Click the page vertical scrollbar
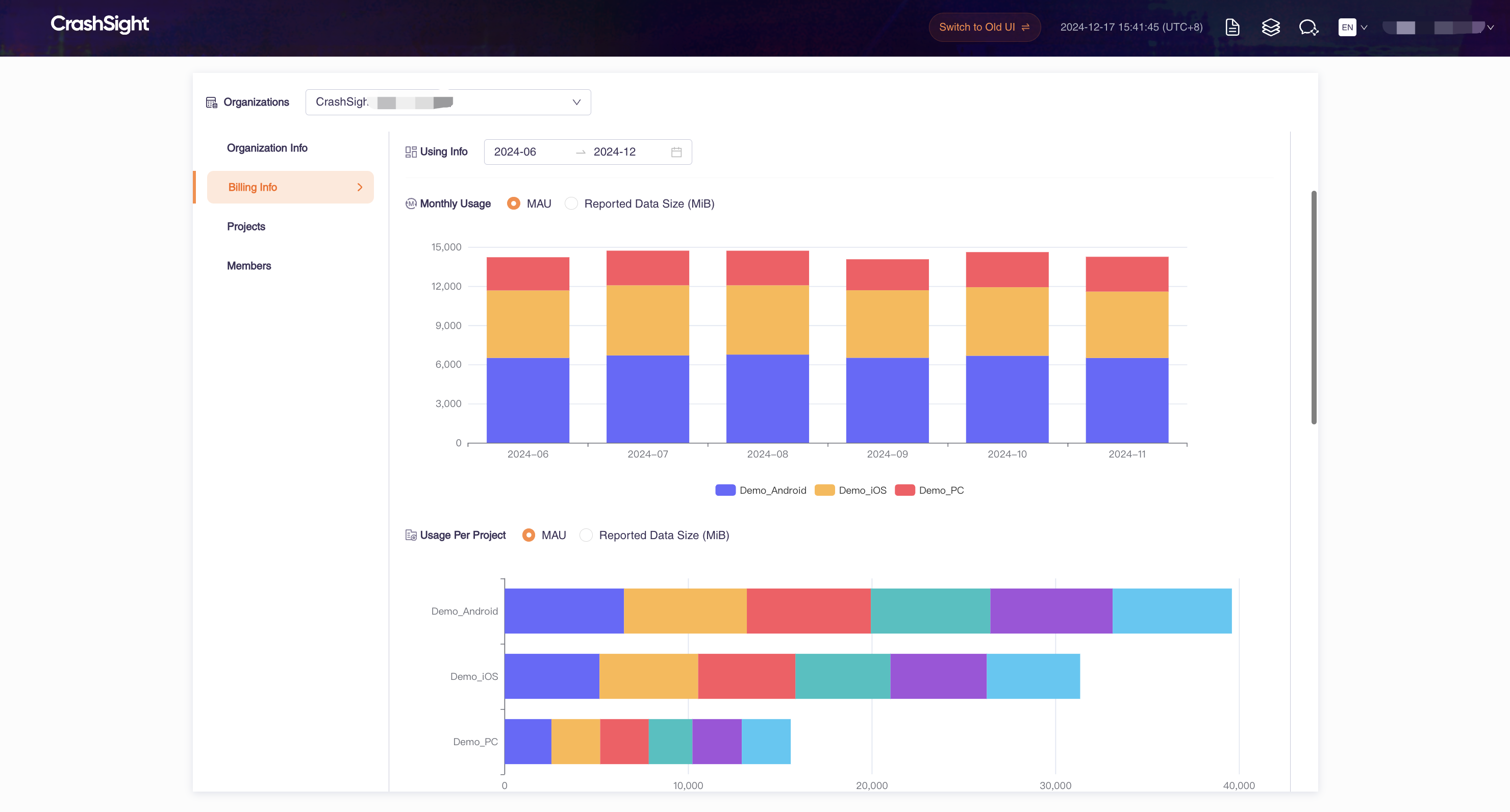 (1314, 307)
